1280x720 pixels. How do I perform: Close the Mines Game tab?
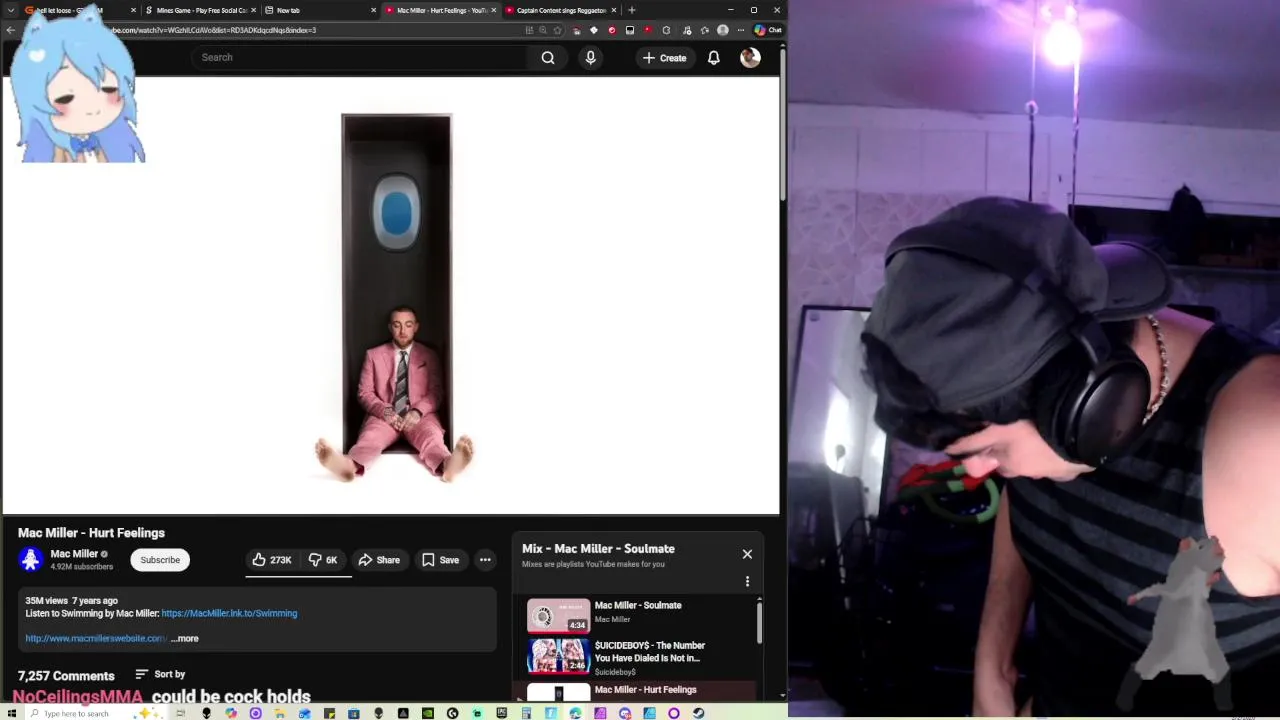[253, 10]
